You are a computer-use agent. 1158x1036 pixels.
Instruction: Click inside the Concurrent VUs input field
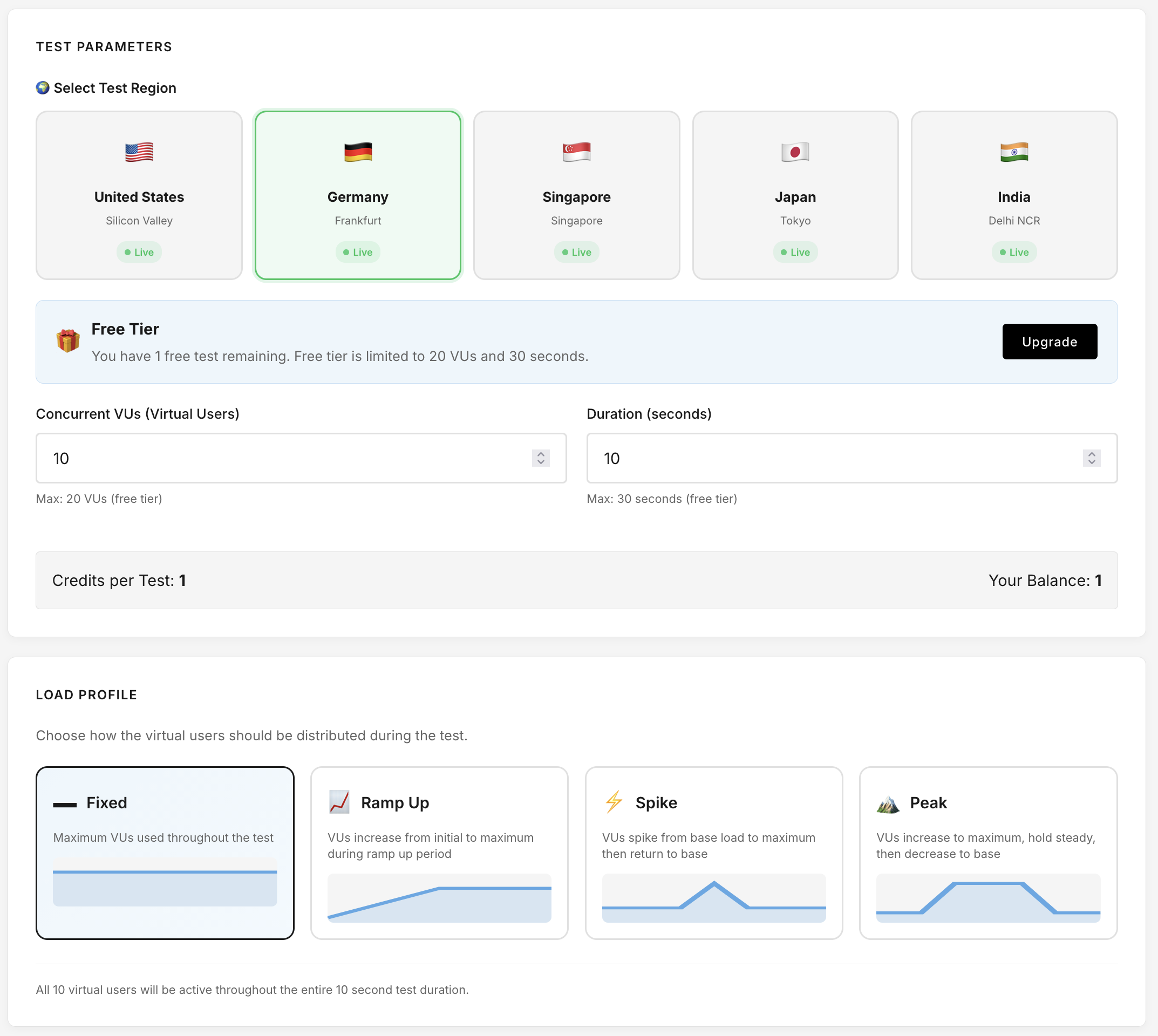[x=256, y=458]
